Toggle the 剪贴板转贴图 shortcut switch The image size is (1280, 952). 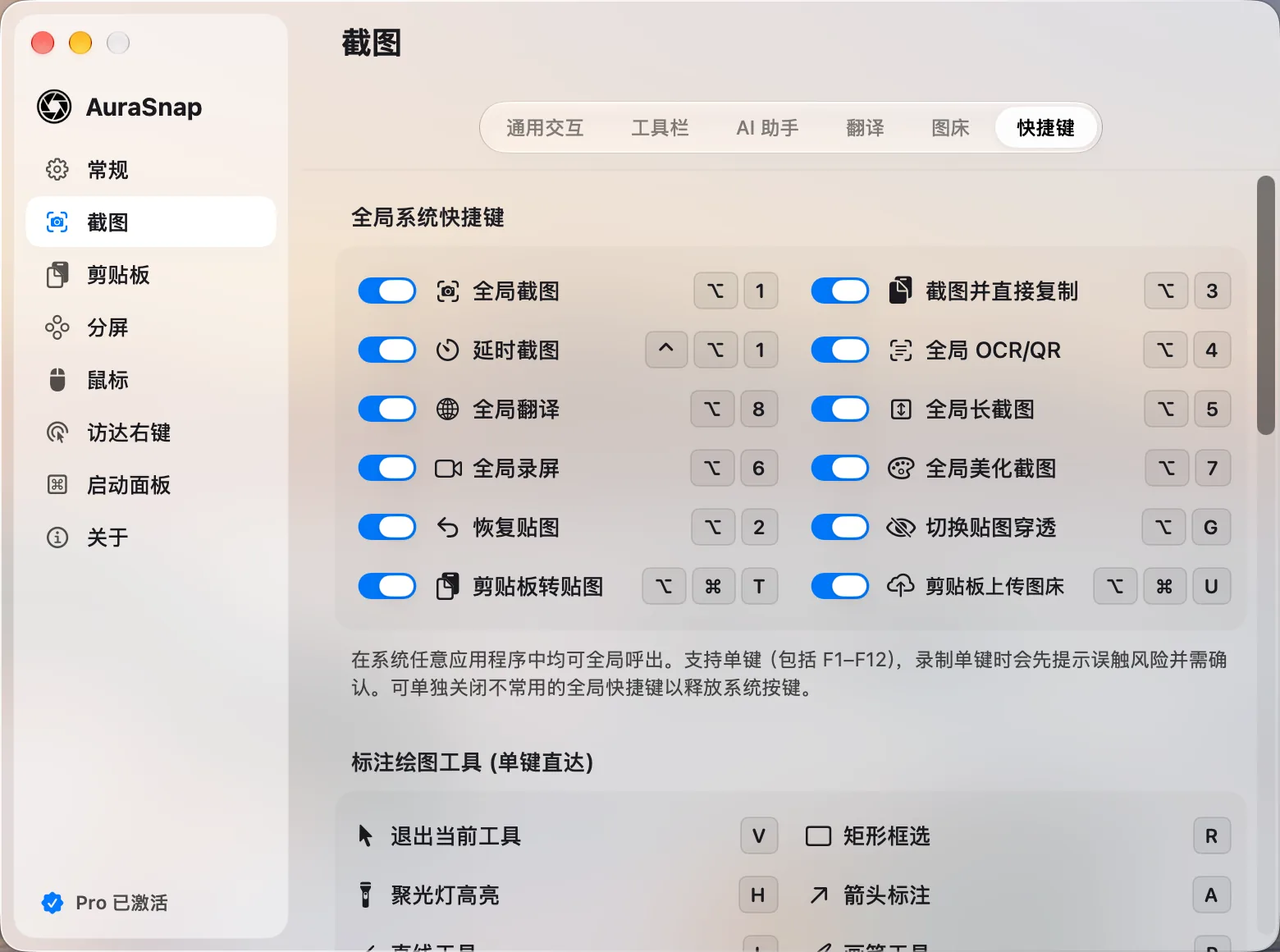387,586
